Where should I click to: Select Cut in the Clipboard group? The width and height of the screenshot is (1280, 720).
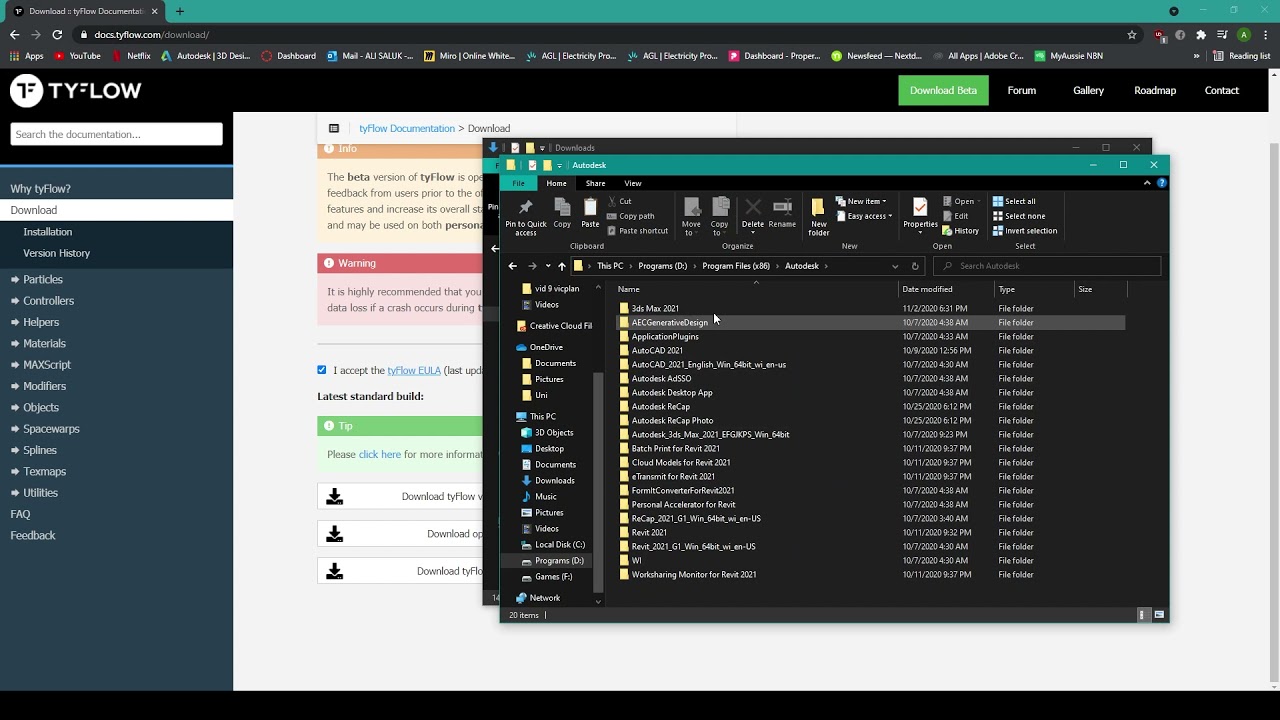620,201
